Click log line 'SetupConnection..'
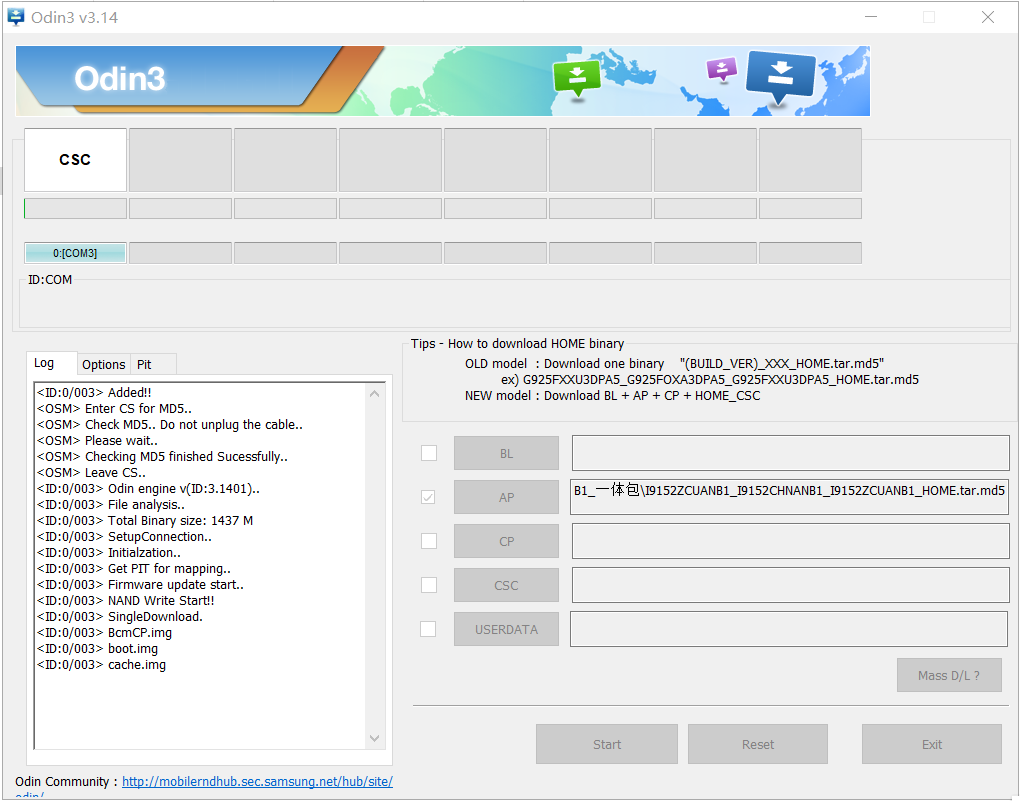This screenshot has width=1020, height=801. 124,537
